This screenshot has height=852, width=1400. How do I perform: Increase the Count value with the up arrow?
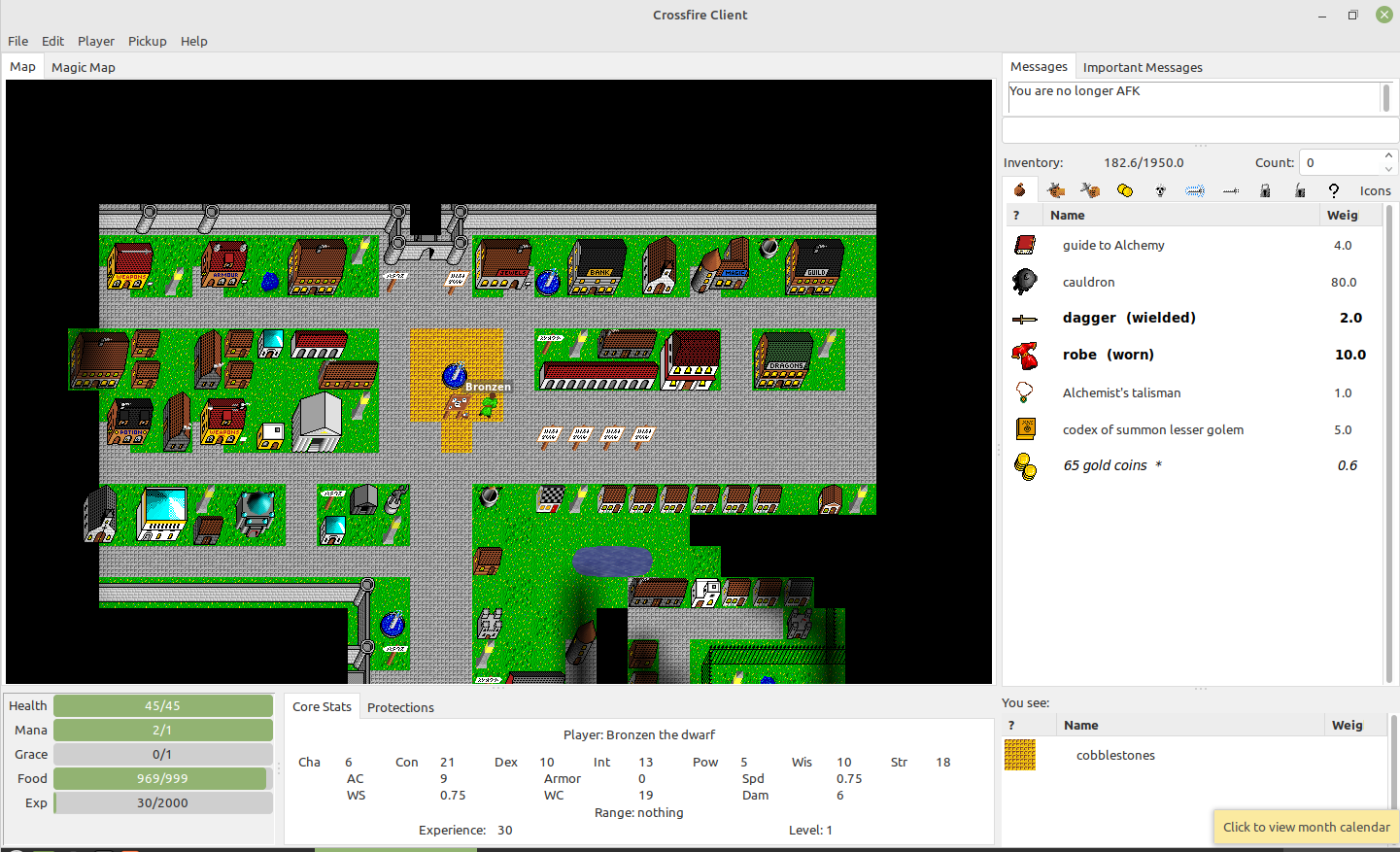point(1388,155)
